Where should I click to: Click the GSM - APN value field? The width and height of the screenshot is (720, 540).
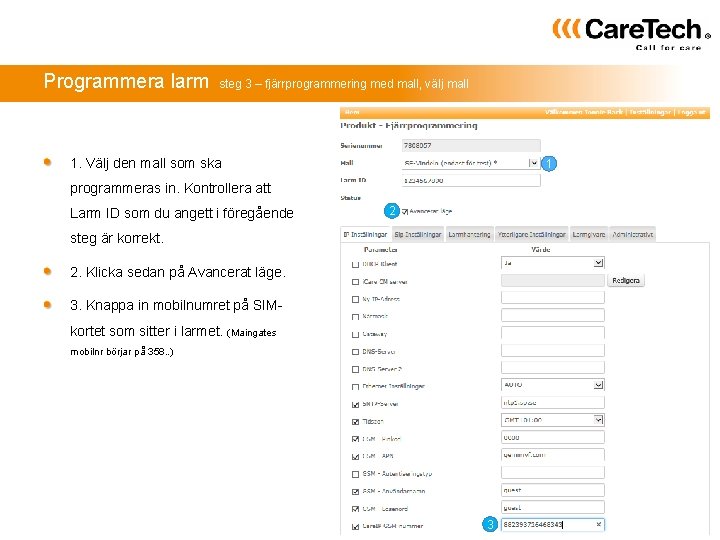552,455
